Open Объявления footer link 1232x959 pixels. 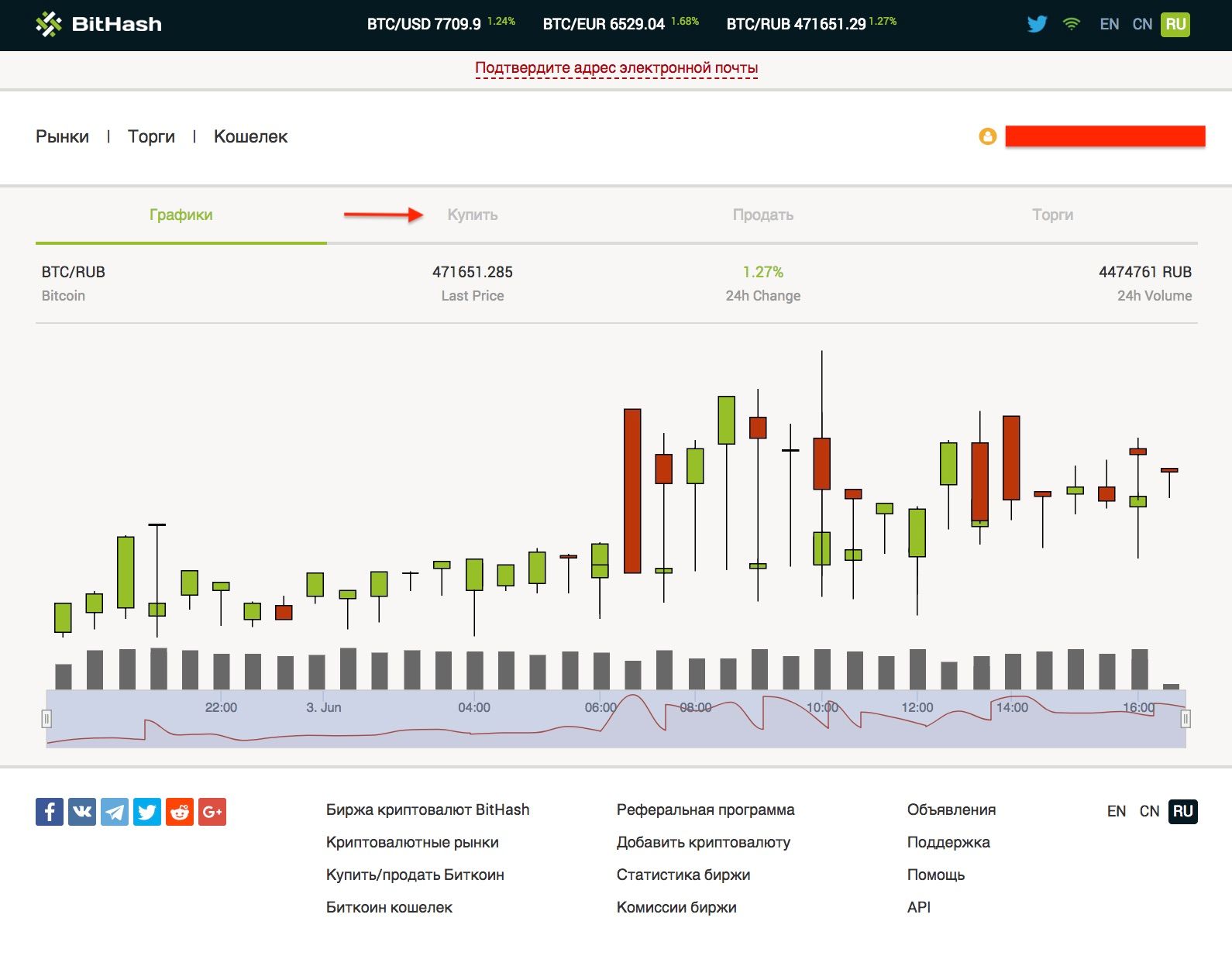952,809
